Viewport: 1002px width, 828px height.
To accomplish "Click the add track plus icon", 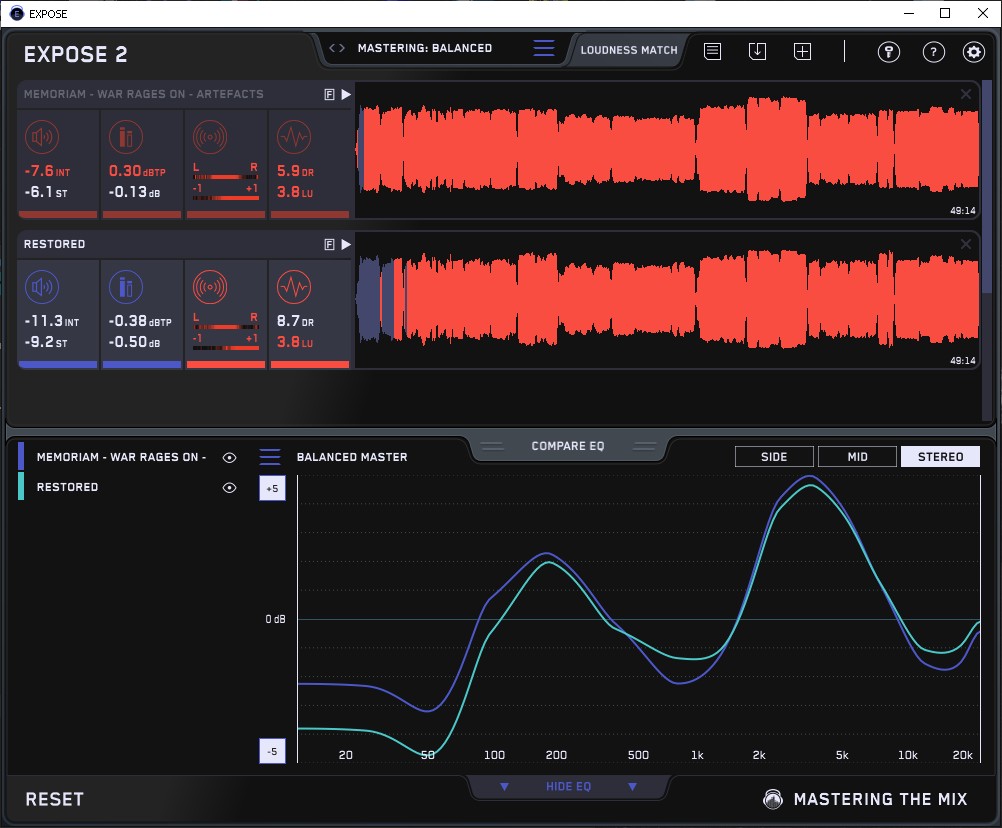I will point(802,51).
